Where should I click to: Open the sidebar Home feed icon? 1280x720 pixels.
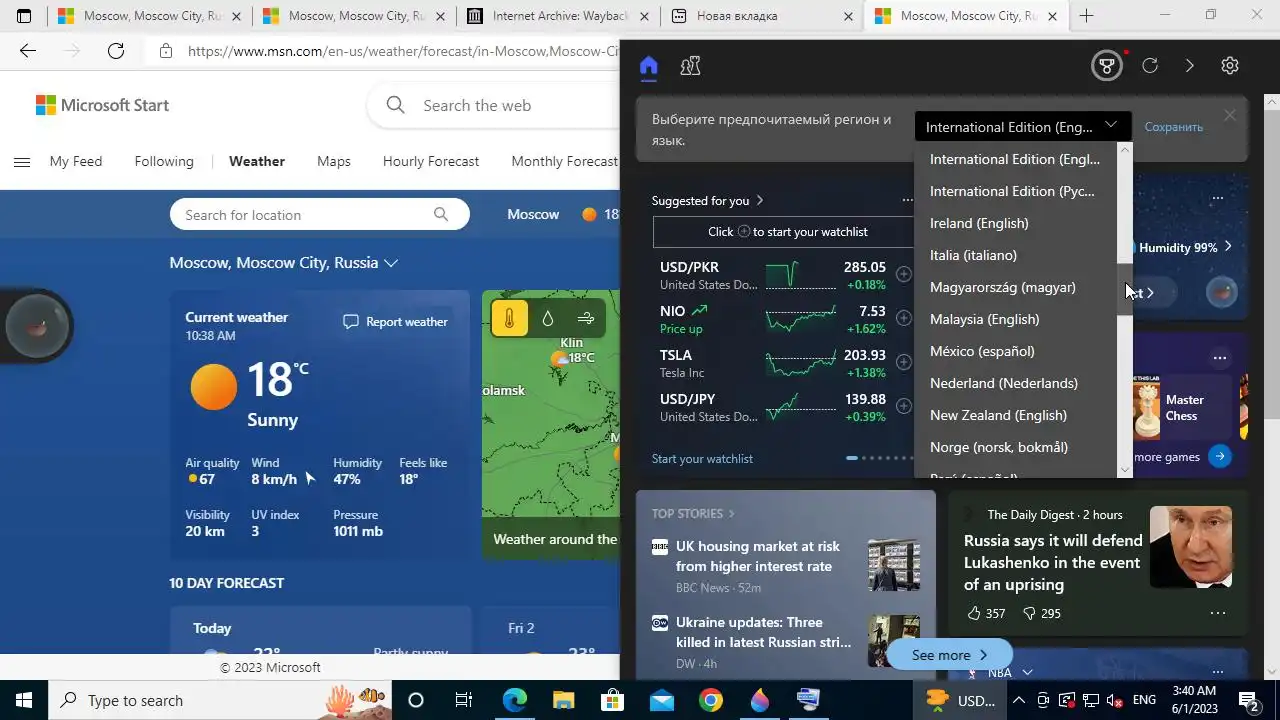[649, 66]
